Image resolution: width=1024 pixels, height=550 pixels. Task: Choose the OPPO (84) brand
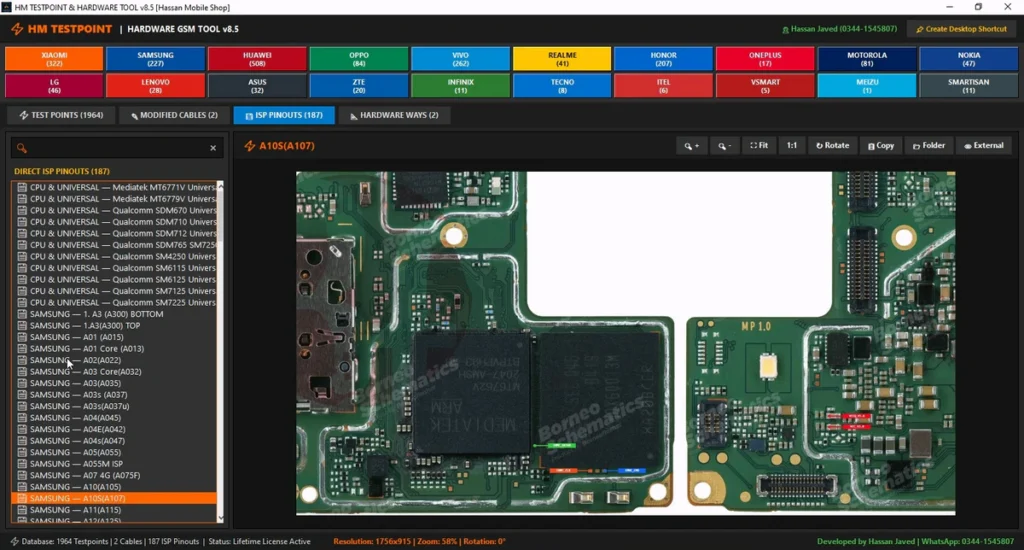359,59
